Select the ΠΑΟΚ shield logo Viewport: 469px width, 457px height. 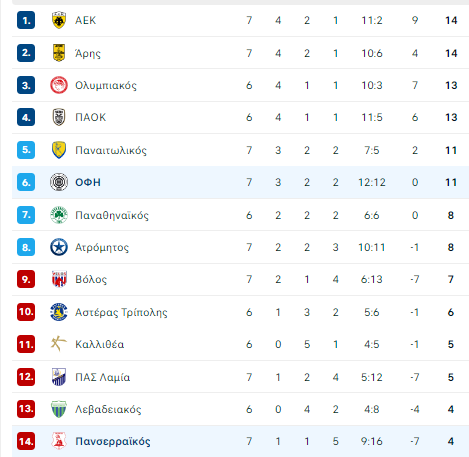59,117
